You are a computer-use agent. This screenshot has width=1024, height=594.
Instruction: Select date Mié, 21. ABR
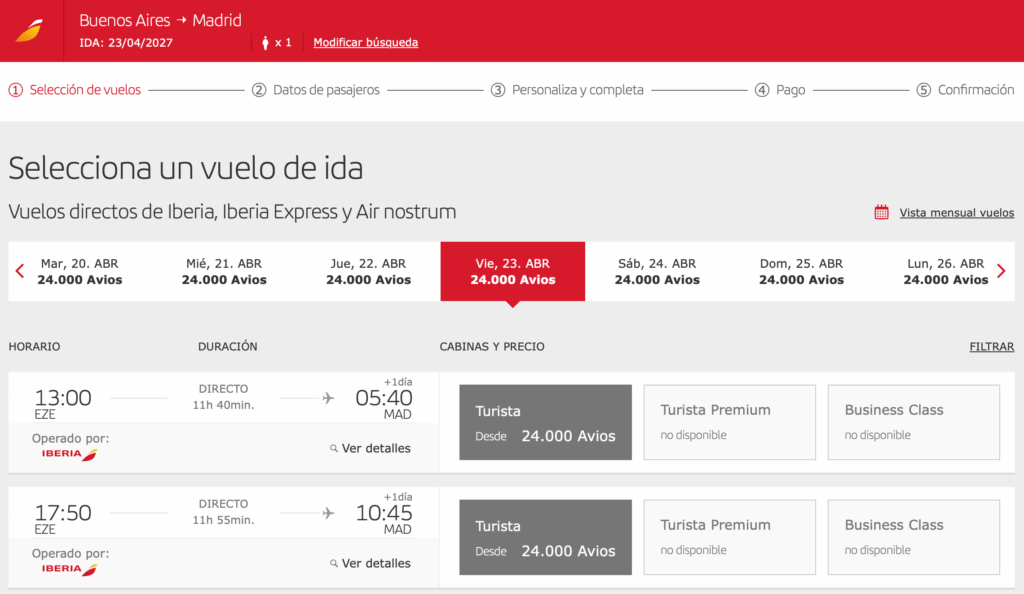(x=224, y=272)
